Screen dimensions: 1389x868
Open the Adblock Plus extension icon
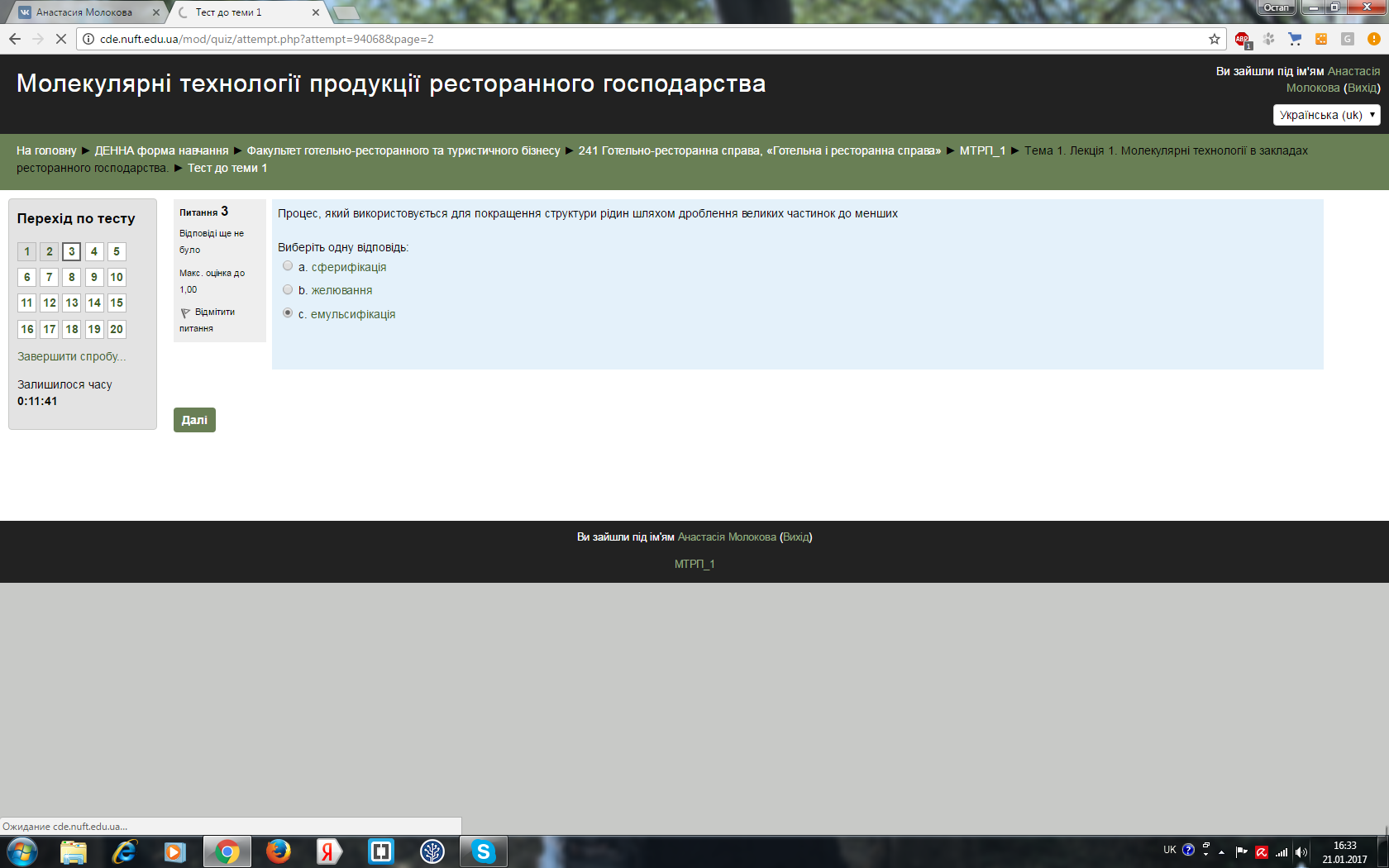tap(1242, 39)
